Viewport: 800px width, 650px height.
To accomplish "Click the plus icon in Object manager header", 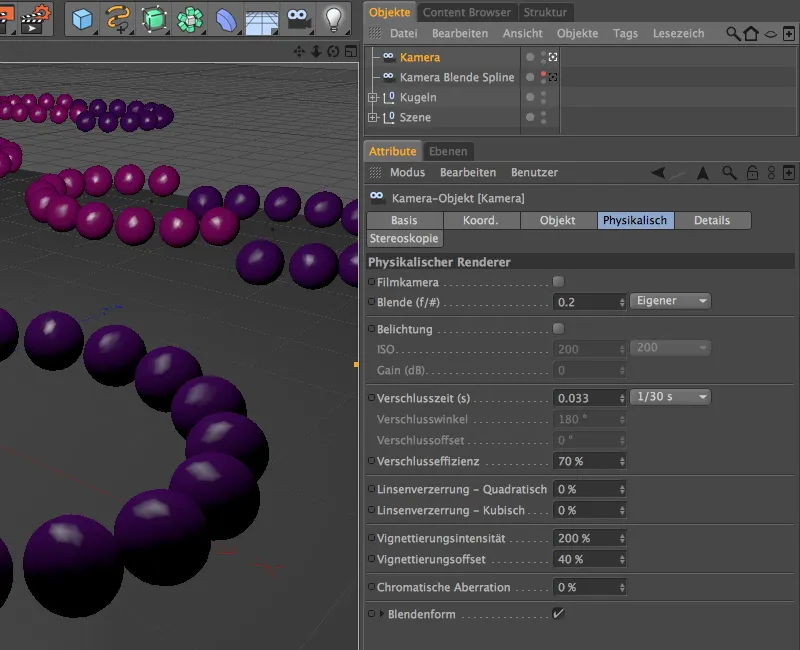I will coord(789,34).
